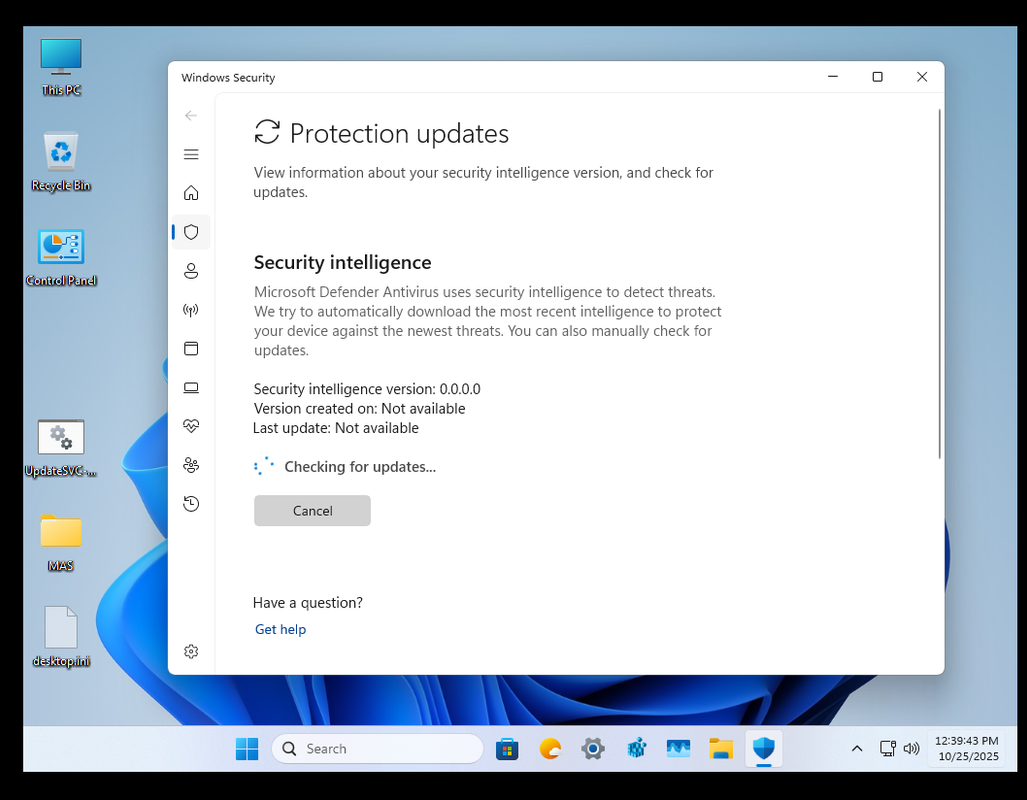Click "Version created on: Not available" text
Image resolution: width=1027 pixels, height=800 pixels.
360,409
